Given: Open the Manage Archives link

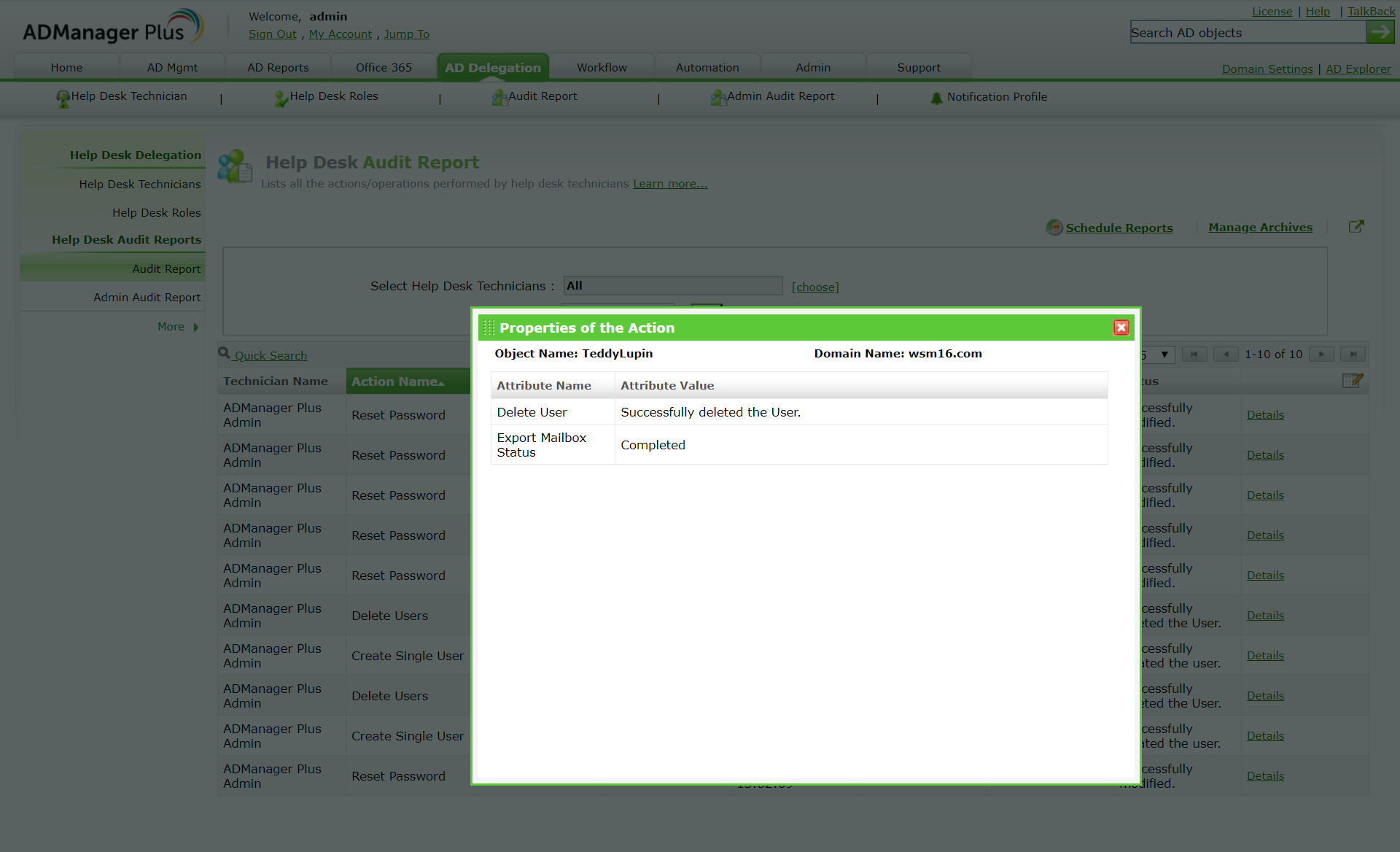Looking at the screenshot, I should click(1260, 228).
